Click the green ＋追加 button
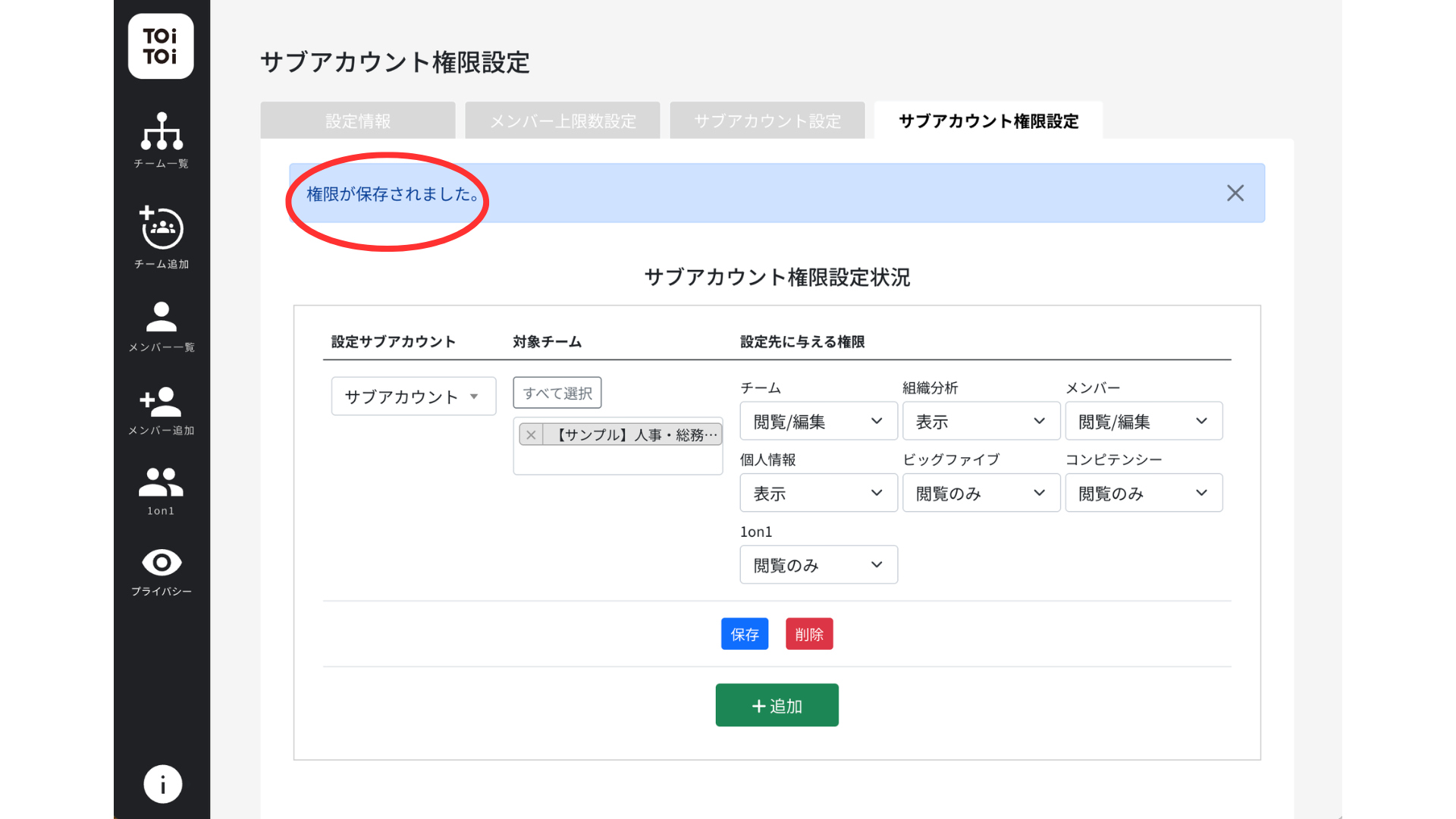The width and height of the screenshot is (1456, 819). (777, 705)
